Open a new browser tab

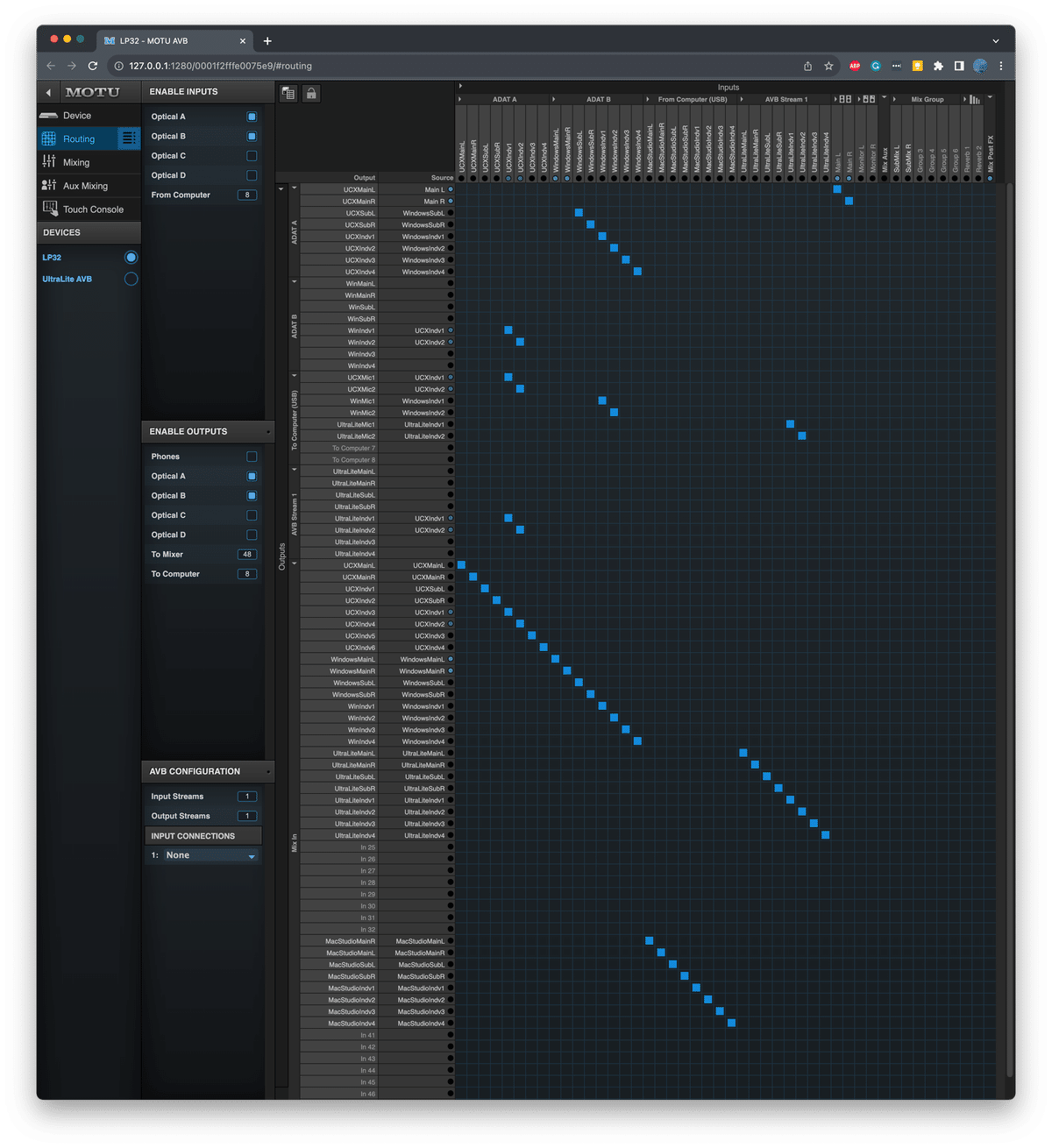point(267,40)
